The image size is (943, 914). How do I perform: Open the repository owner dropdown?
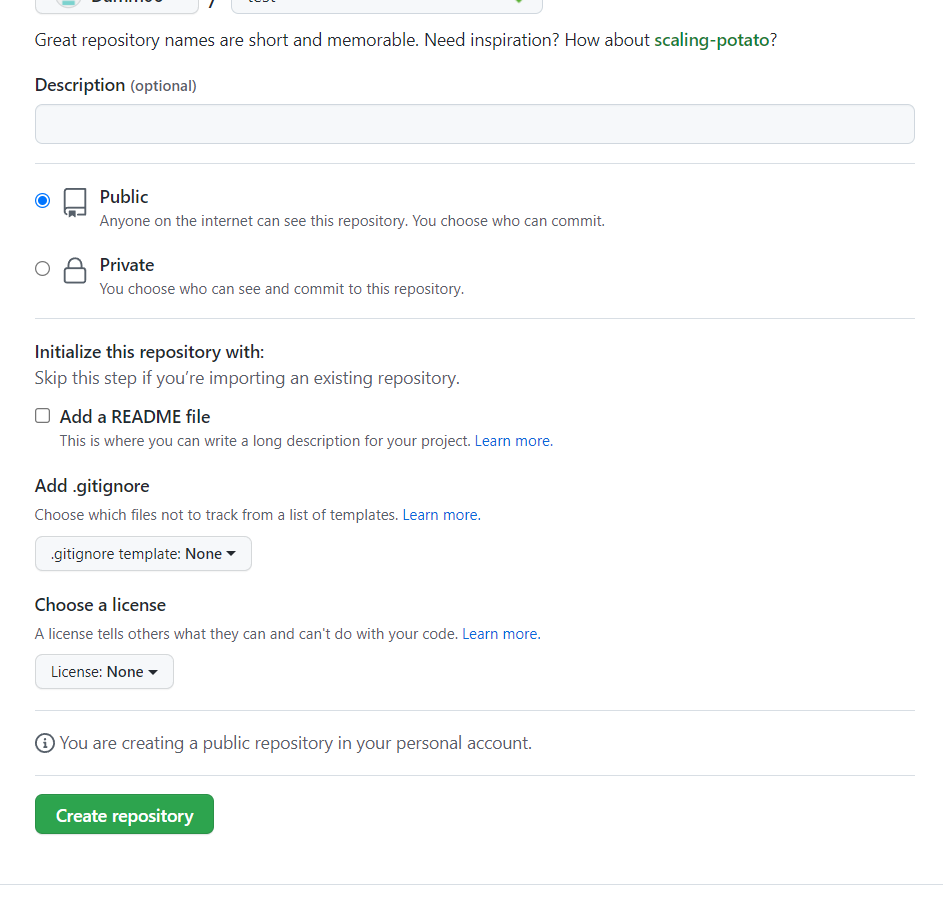tap(117, 3)
